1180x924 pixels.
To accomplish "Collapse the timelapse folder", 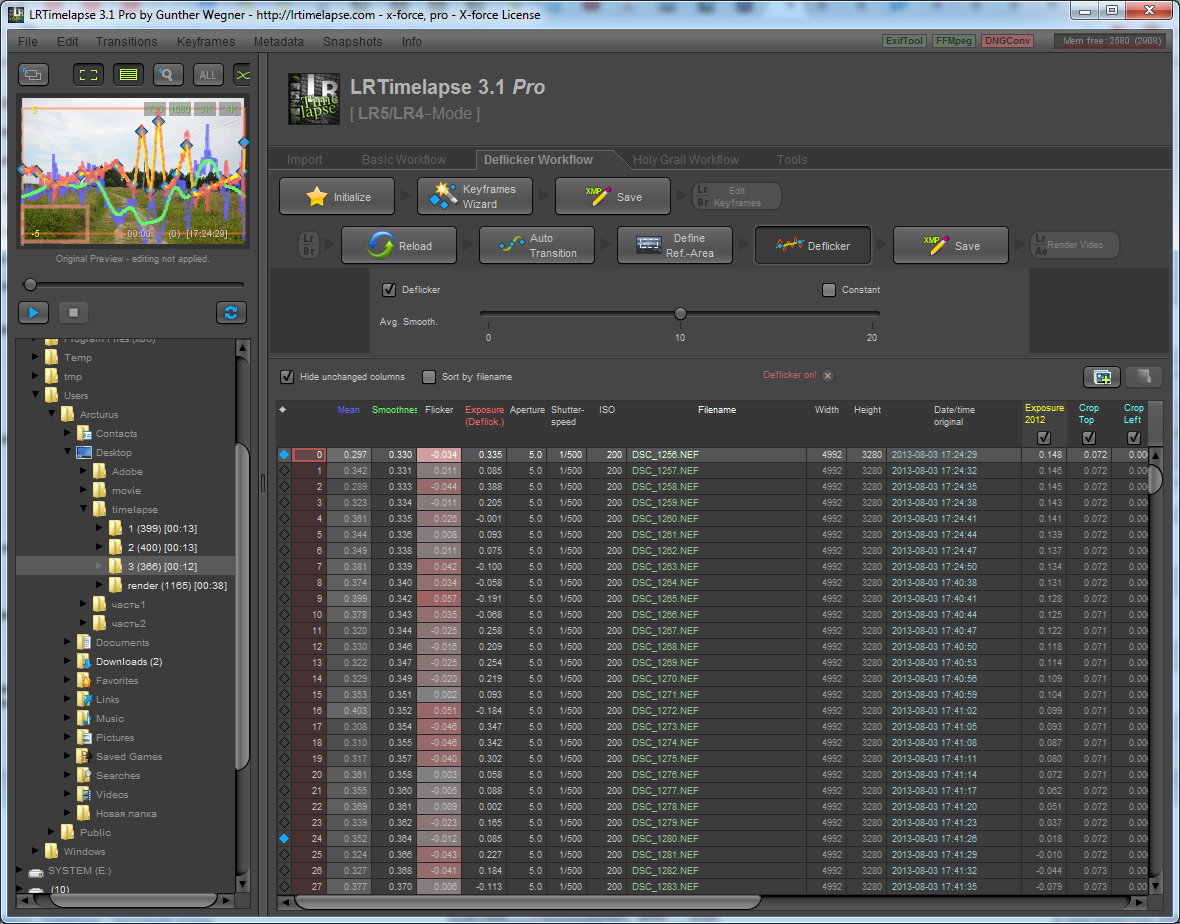I will point(84,510).
